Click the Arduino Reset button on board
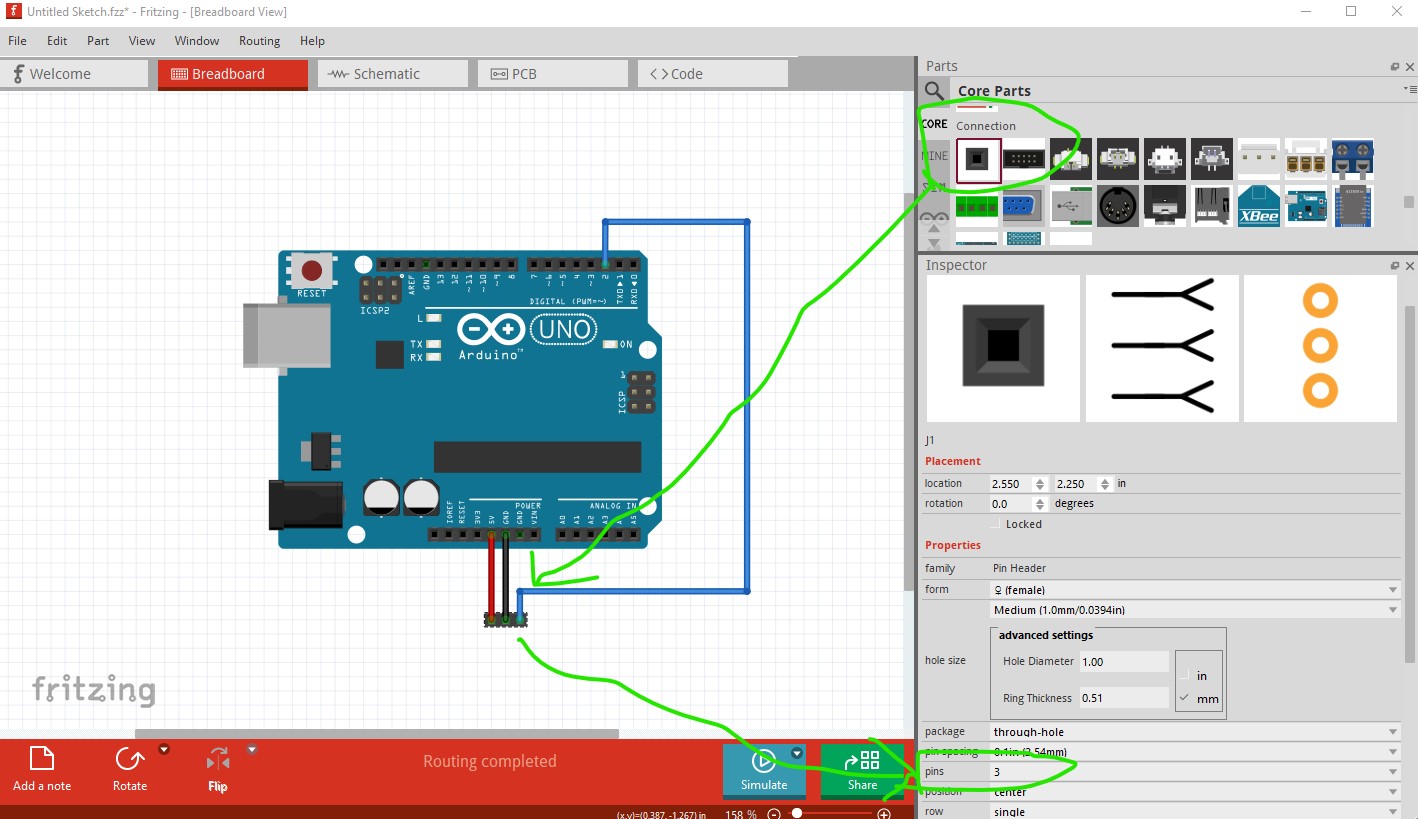Screen dimensions: 1418x819 tap(312, 271)
